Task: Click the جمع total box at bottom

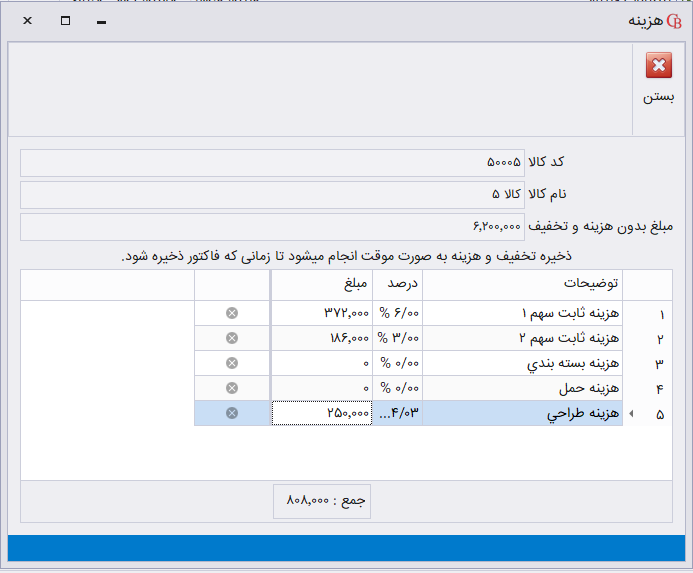Action: (321, 499)
